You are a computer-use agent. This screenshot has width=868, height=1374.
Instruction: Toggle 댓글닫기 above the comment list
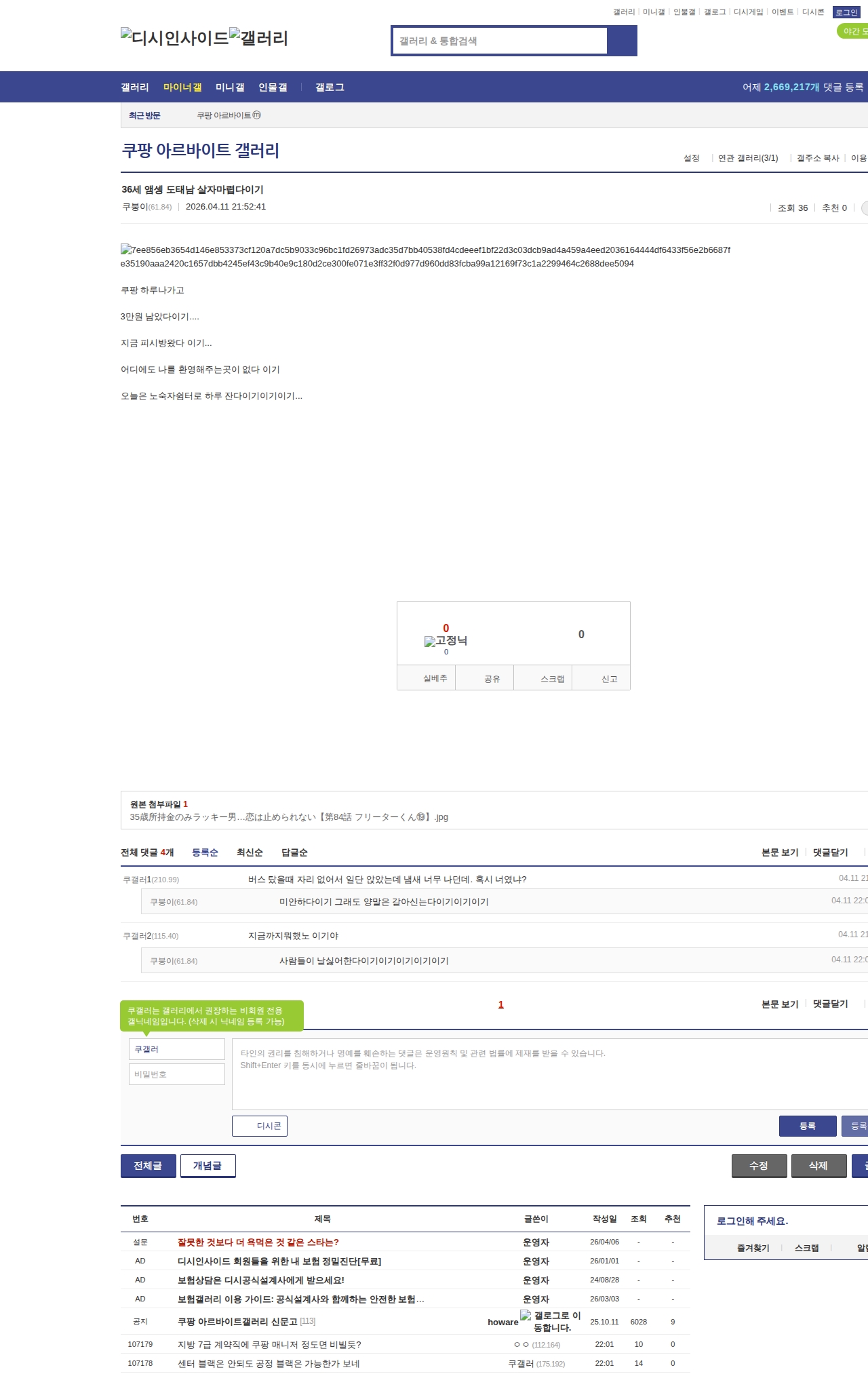point(830,852)
